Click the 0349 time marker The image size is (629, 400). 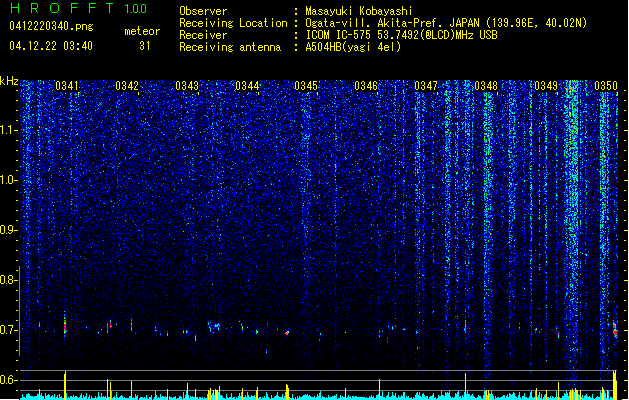(546, 86)
